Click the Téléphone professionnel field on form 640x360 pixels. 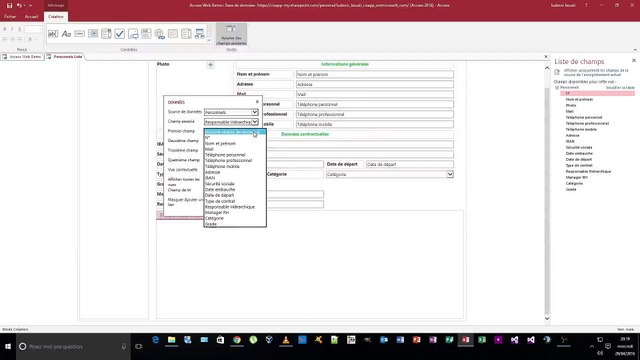375,114
